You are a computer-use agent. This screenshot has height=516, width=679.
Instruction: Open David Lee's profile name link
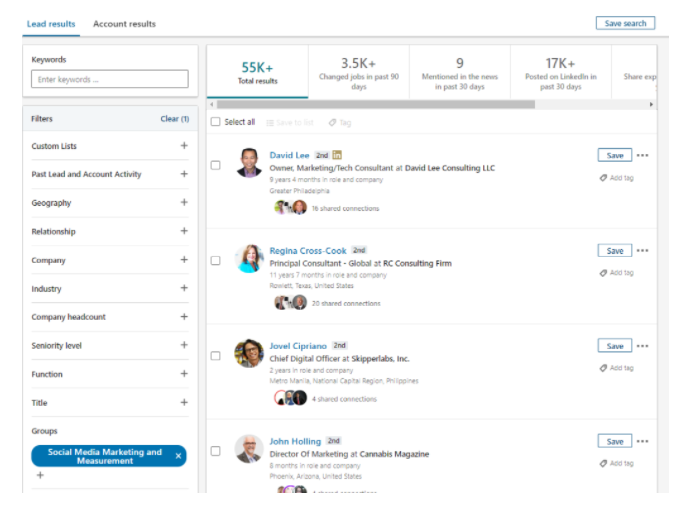pos(289,155)
